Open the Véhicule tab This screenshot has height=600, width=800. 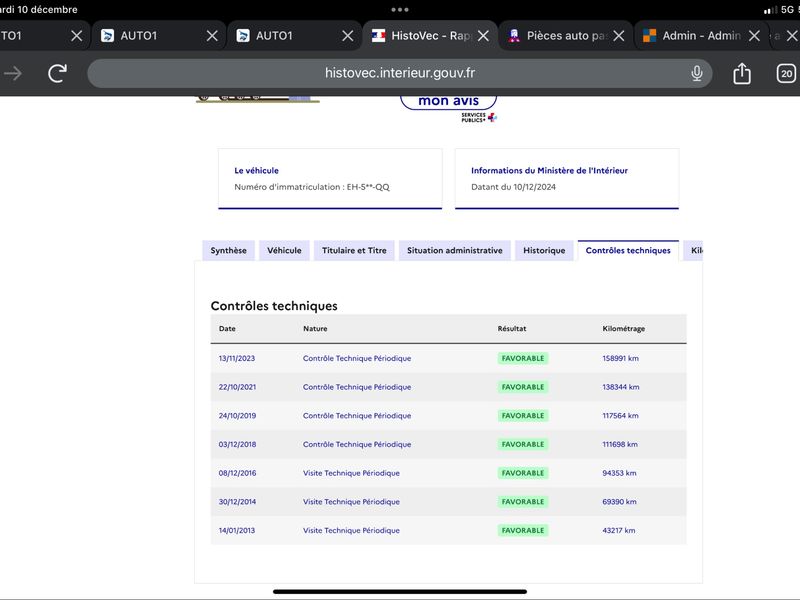(284, 251)
